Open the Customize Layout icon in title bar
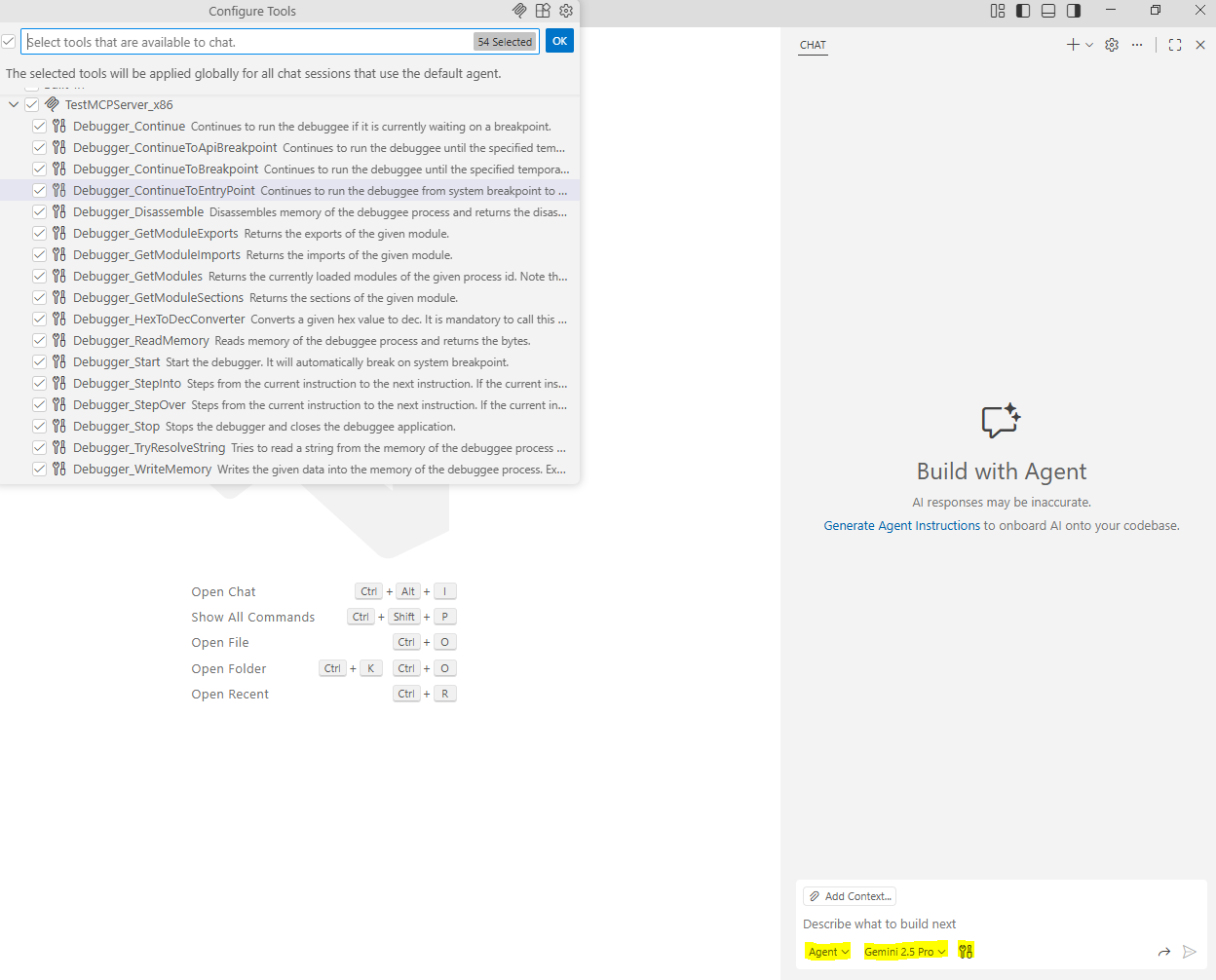This screenshot has height=980, width=1216. tap(998, 11)
